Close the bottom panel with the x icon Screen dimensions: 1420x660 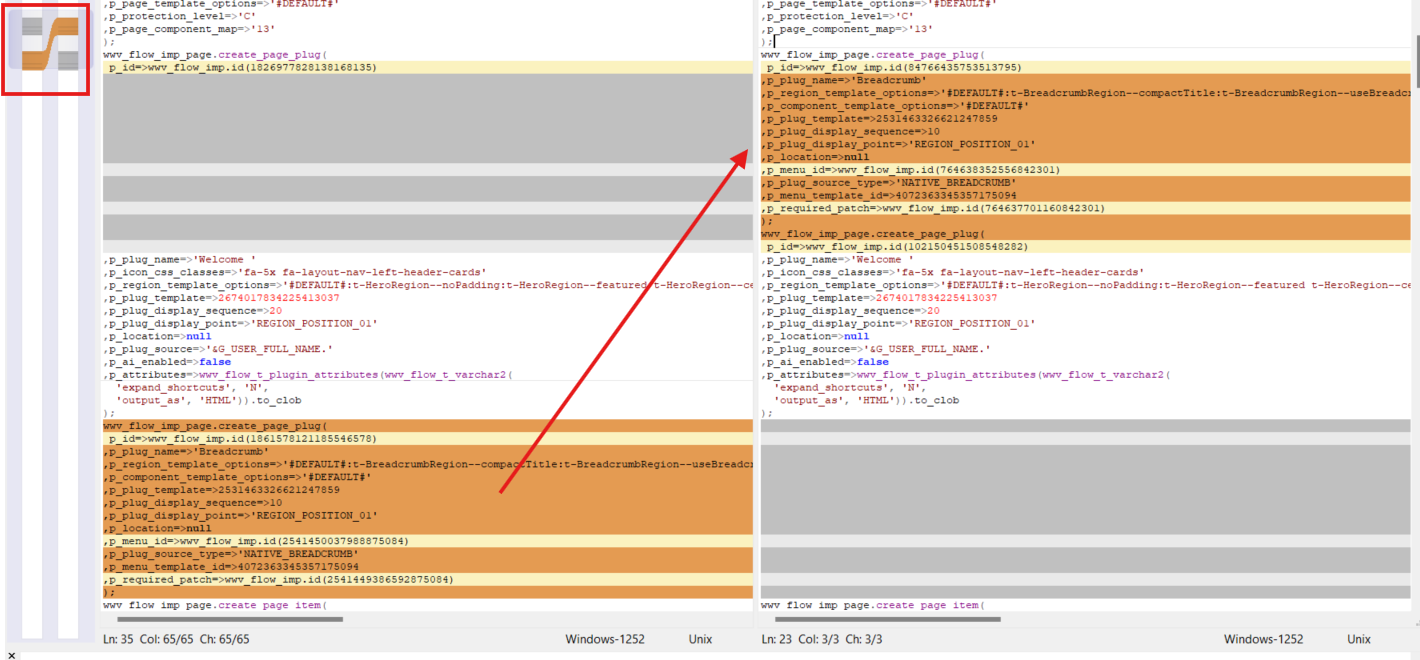coord(11,655)
